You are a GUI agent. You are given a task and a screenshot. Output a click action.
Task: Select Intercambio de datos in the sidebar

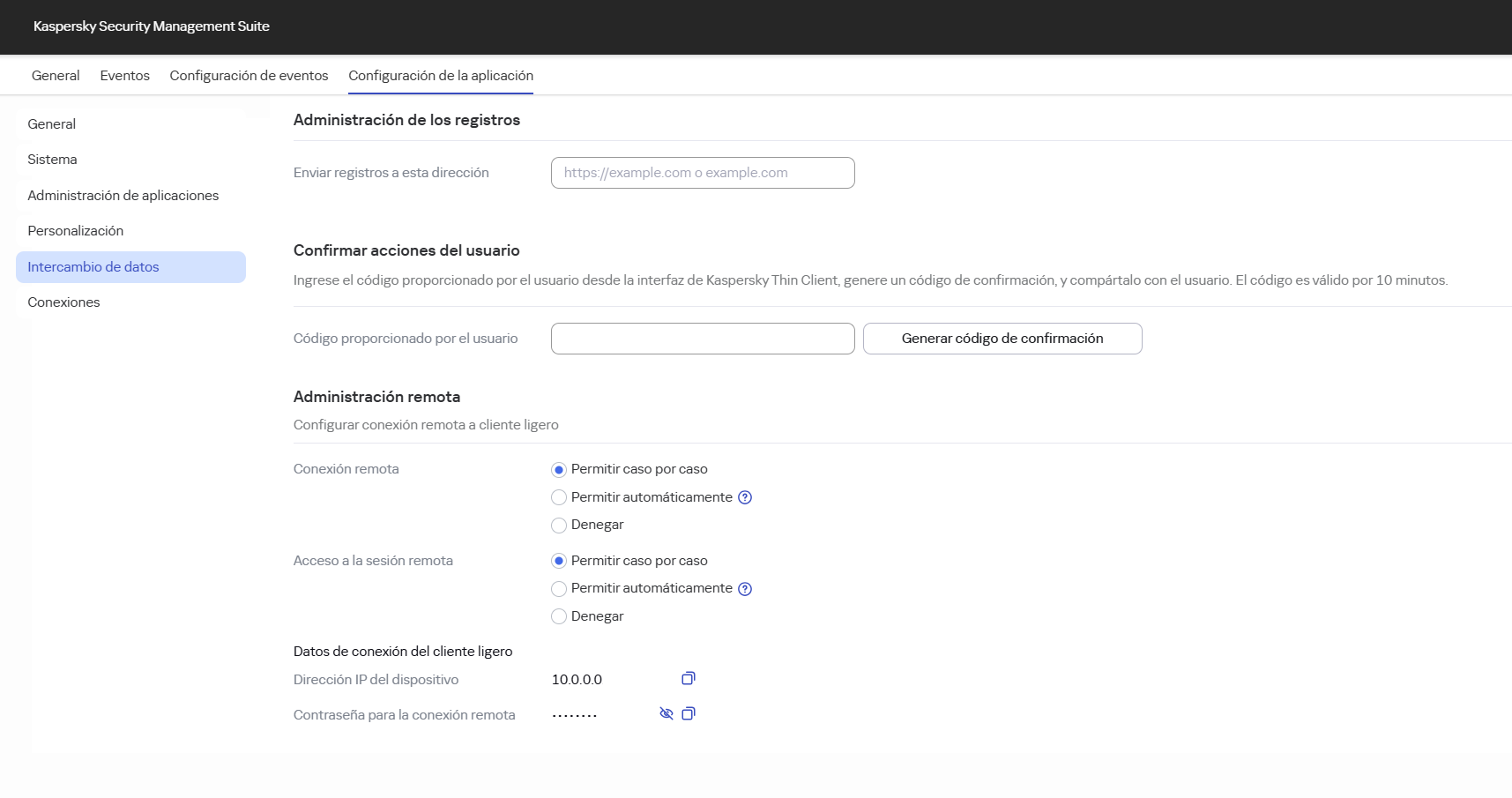[x=93, y=266]
